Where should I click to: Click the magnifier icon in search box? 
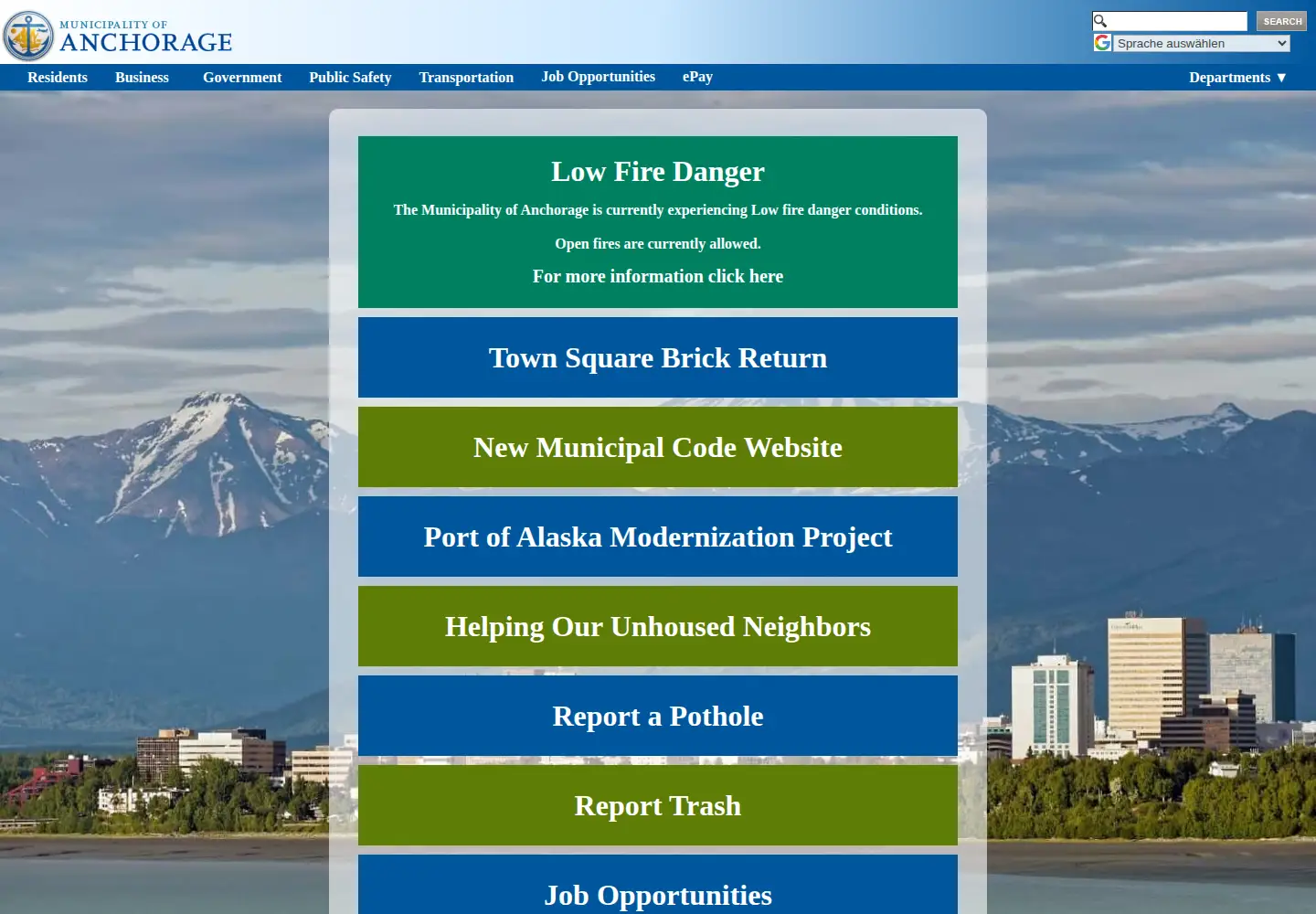(1100, 21)
